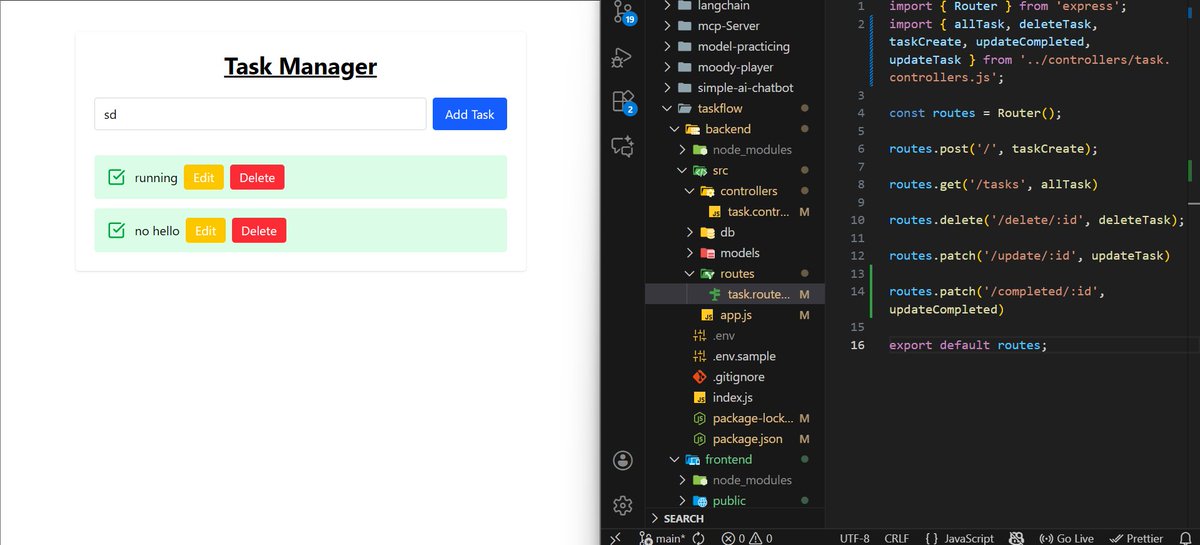
Task: Expand the model-practicing folder
Action: [x=667, y=46]
